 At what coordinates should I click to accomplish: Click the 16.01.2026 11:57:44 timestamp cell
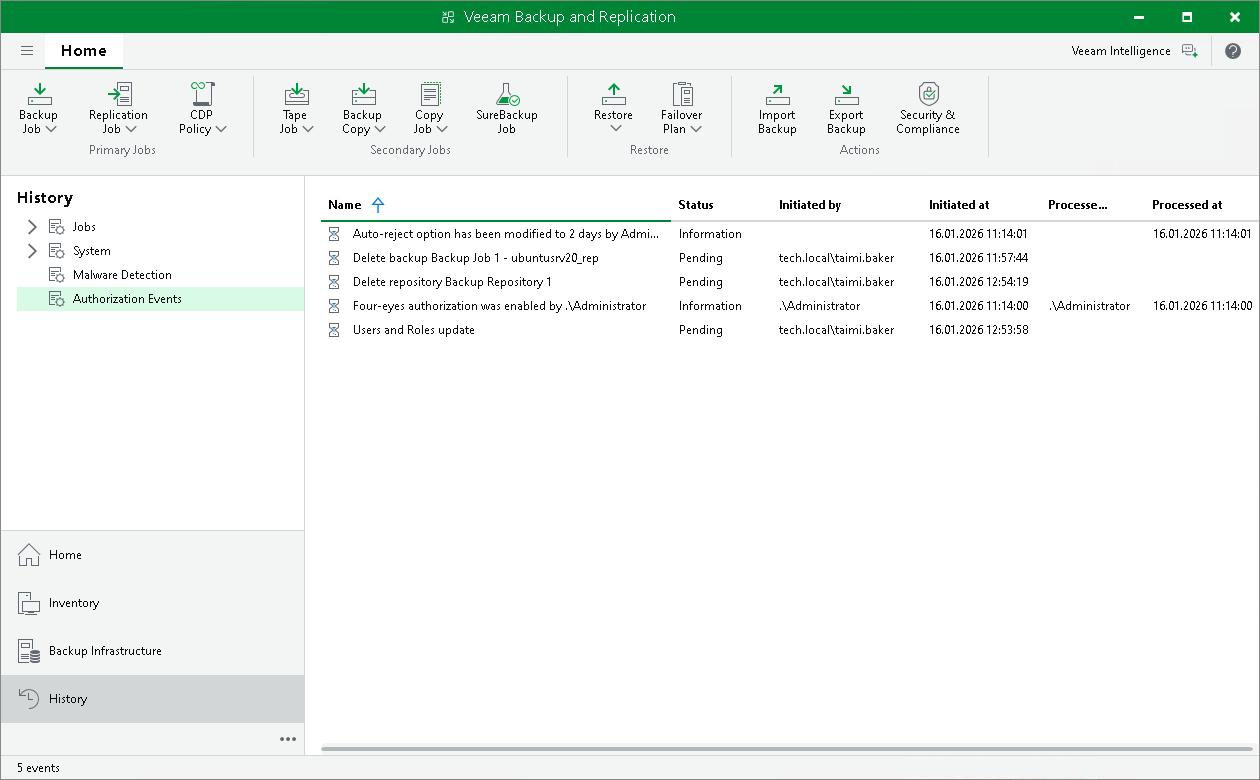coord(978,258)
